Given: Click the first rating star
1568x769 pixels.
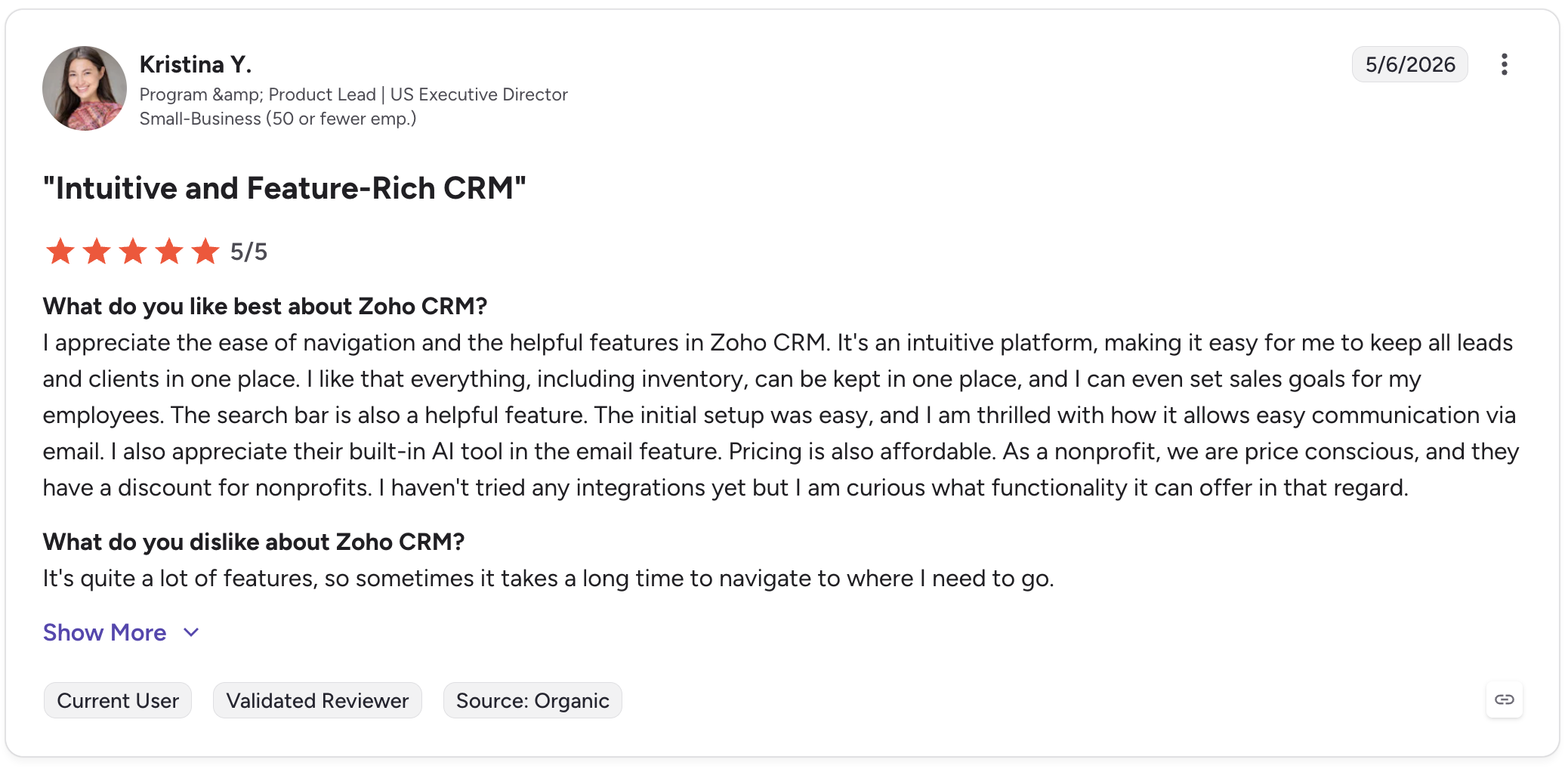Looking at the screenshot, I should pyautogui.click(x=60, y=252).
